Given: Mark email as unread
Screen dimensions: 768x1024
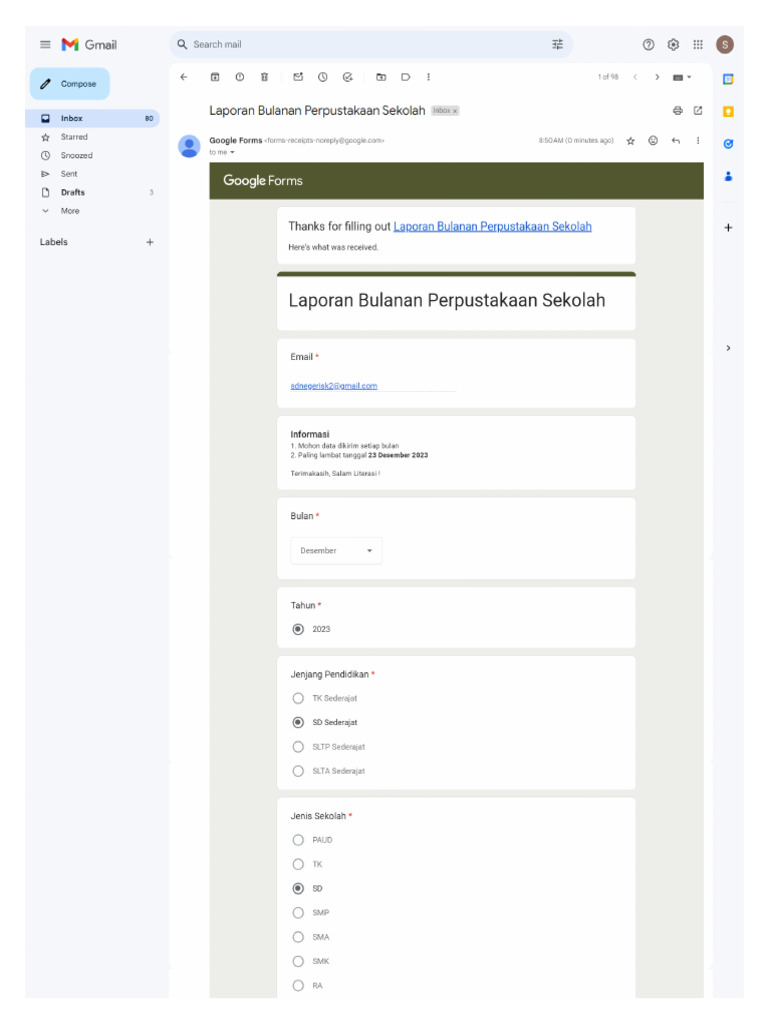Looking at the screenshot, I should pyautogui.click(x=298, y=77).
